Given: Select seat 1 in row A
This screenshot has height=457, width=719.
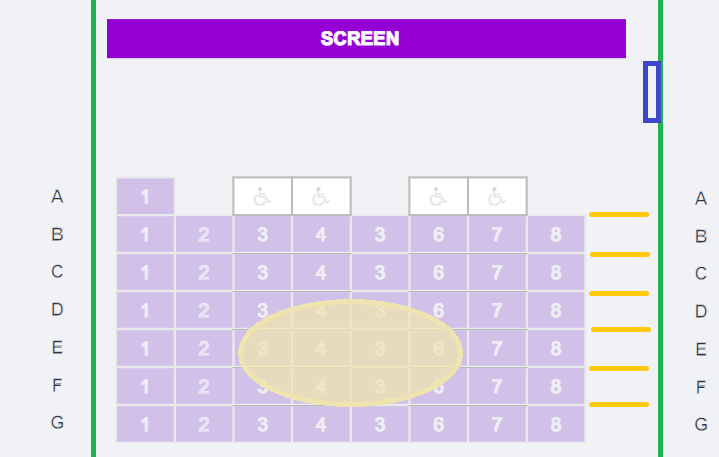Looking at the screenshot, I should 145,196.
